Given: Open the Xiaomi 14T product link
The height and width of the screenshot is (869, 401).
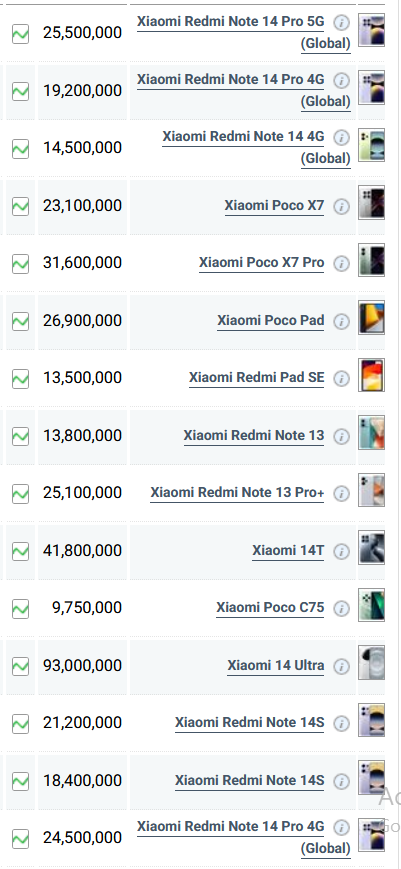Looking at the screenshot, I should coord(288,550).
